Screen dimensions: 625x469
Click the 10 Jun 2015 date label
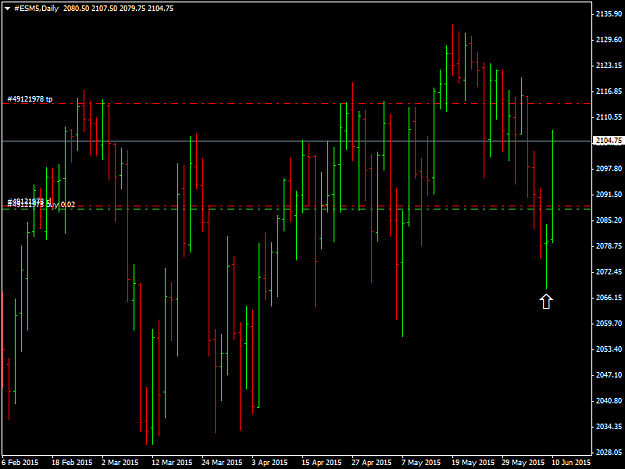pyautogui.click(x=571, y=463)
